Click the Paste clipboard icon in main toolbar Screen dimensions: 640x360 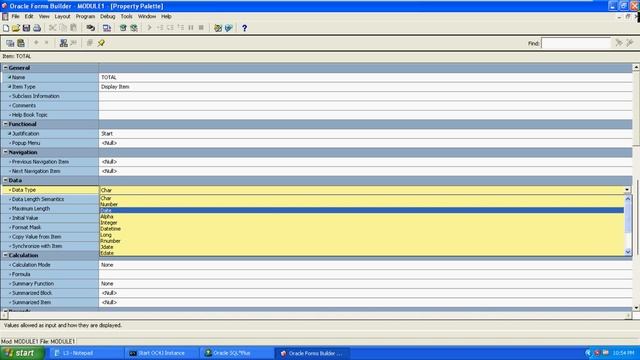click(x=73, y=28)
